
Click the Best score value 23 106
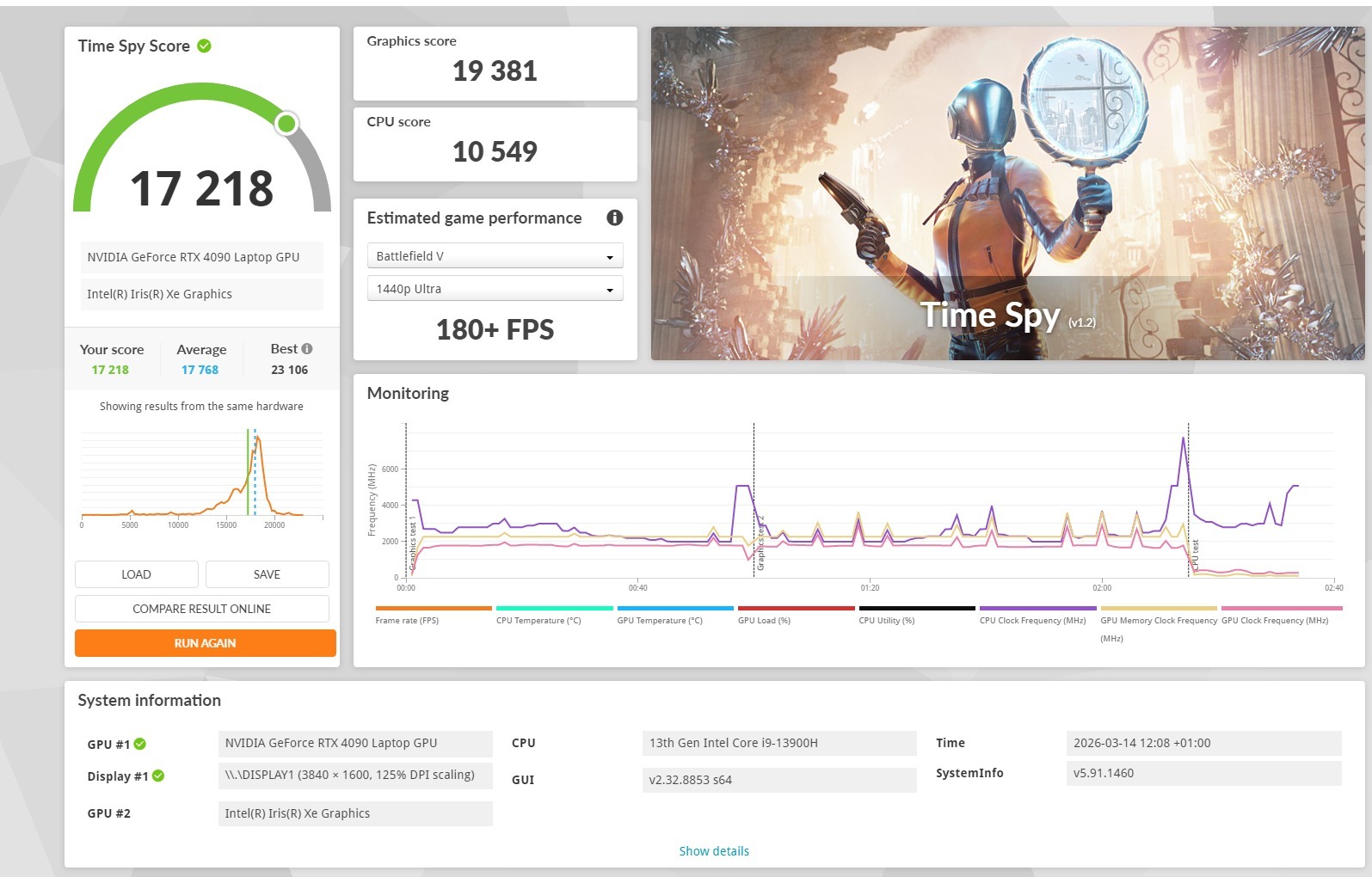click(x=289, y=370)
